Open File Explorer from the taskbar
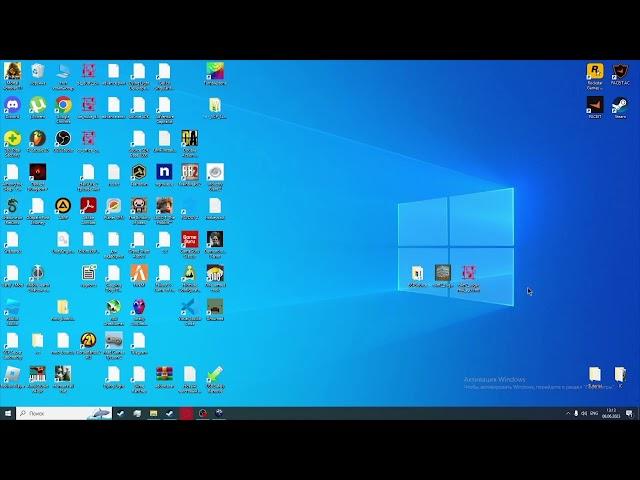Image resolution: width=640 pixels, height=480 pixels. (x=153, y=413)
